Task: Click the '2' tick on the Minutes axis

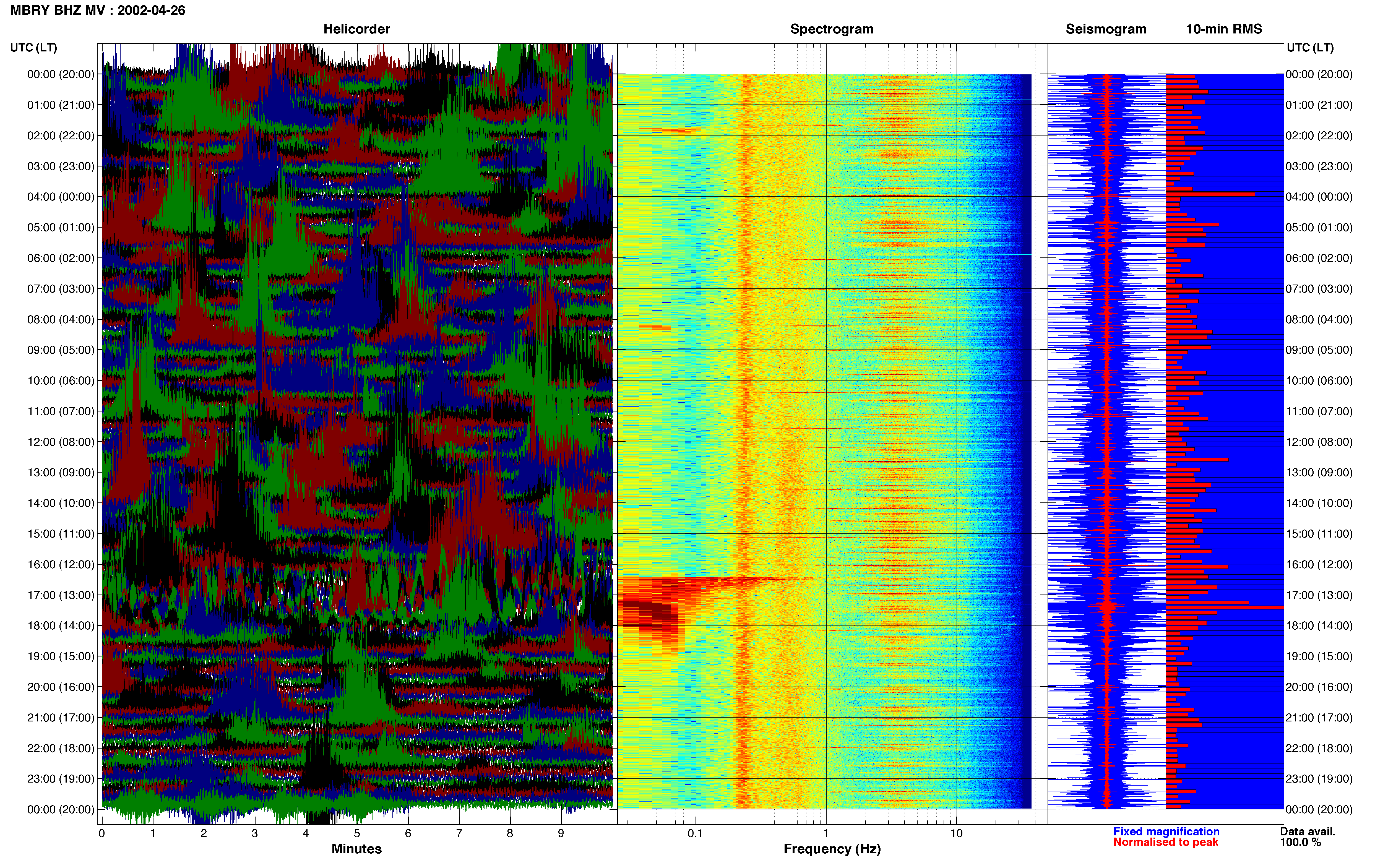Action: click(x=204, y=833)
